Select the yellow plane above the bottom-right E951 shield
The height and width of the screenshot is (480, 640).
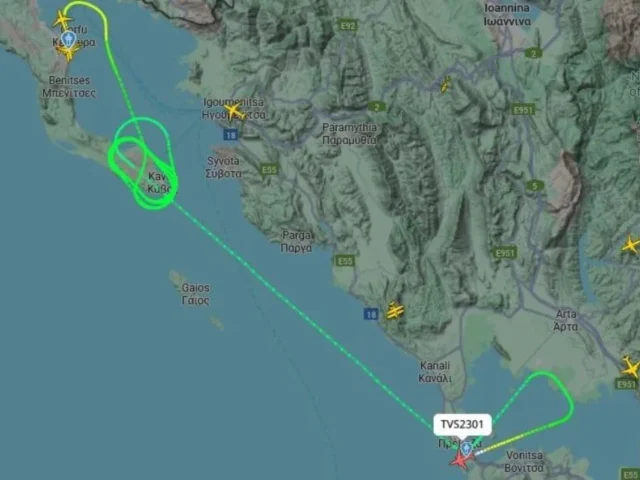[631, 367]
